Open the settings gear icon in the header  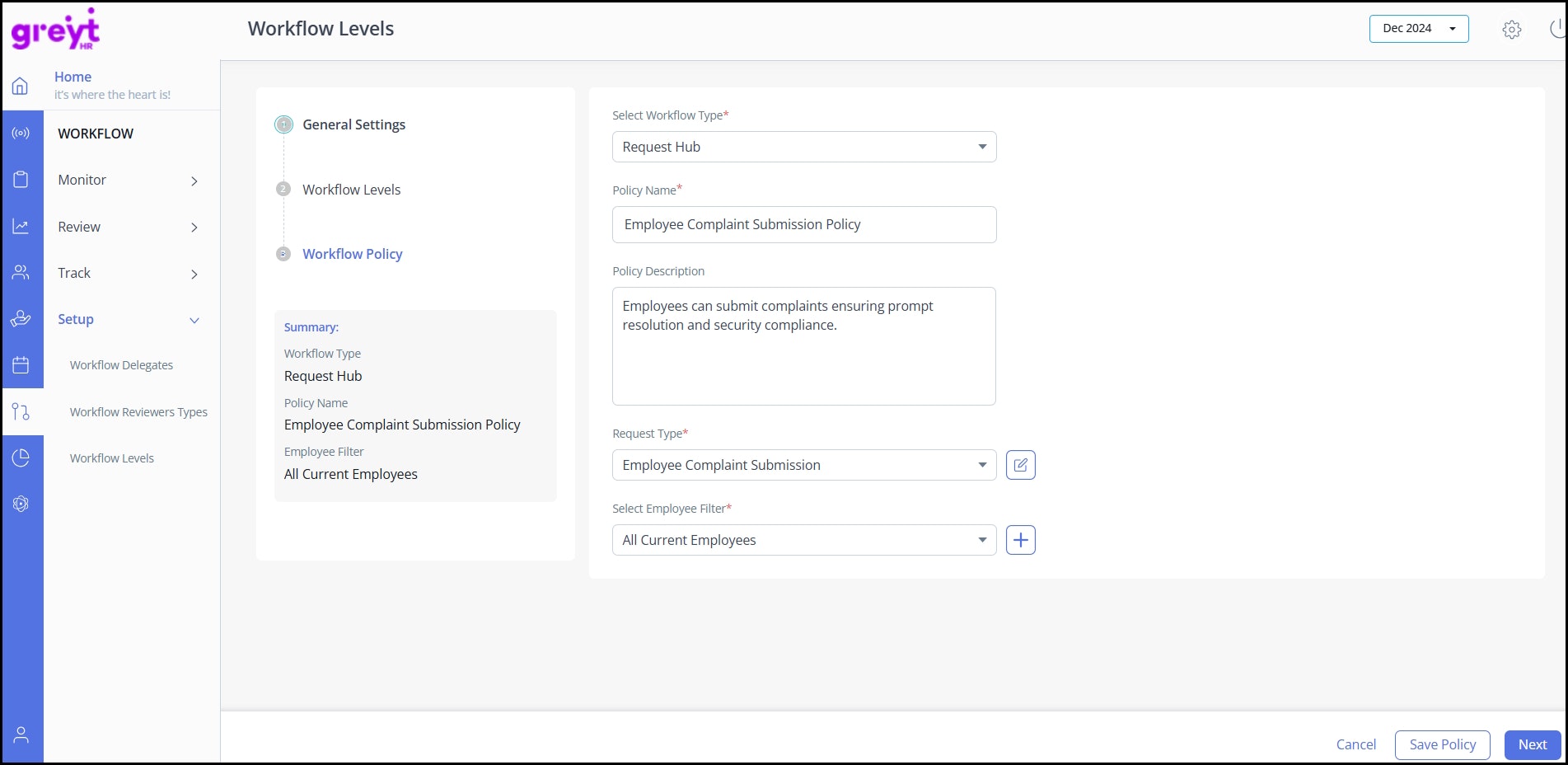(1511, 30)
